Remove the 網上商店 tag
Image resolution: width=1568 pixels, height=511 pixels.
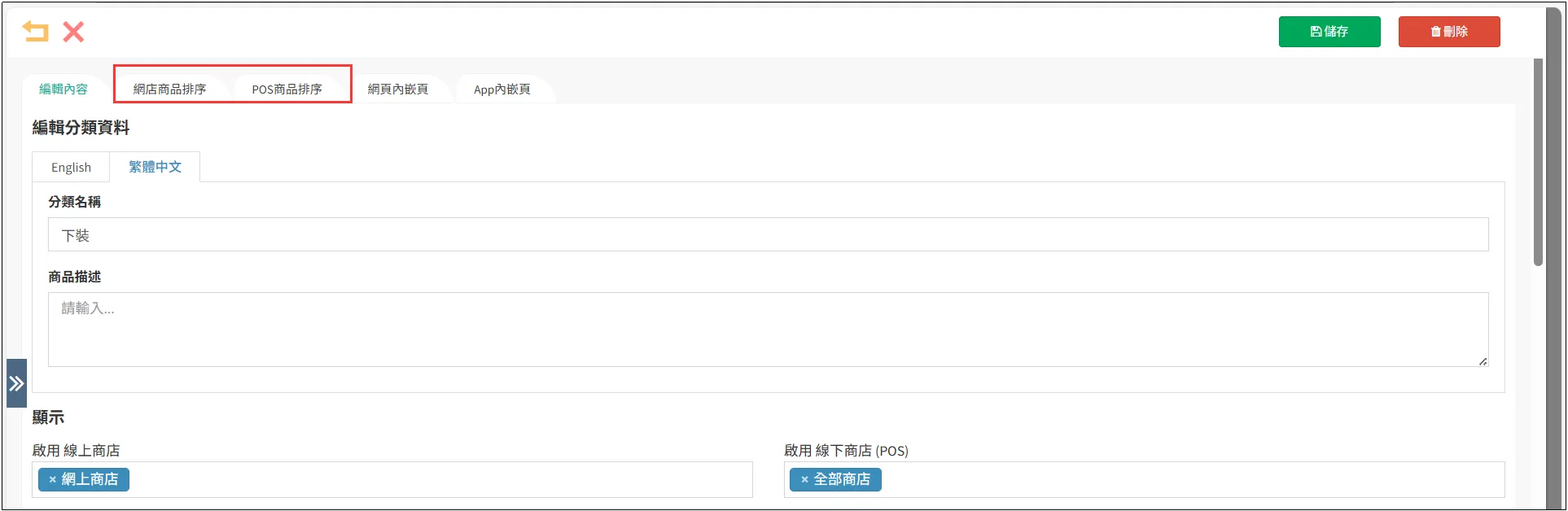52,480
